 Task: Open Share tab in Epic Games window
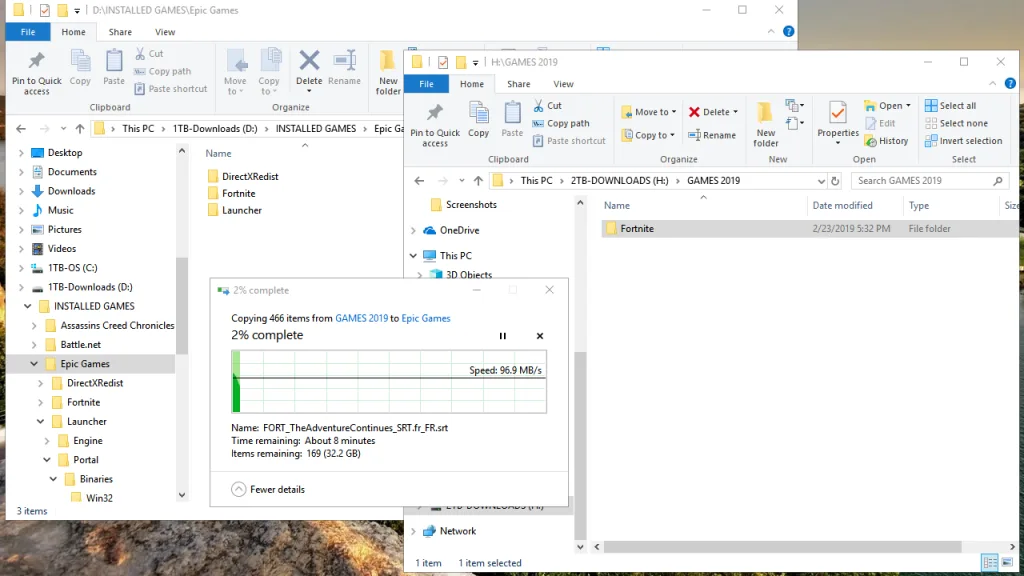[120, 32]
